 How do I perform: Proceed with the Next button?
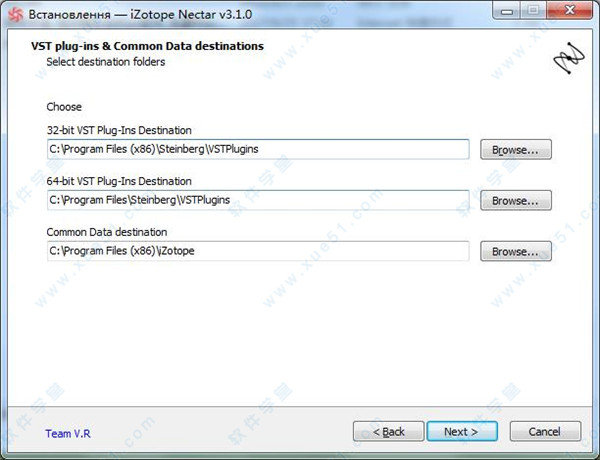tap(462, 432)
